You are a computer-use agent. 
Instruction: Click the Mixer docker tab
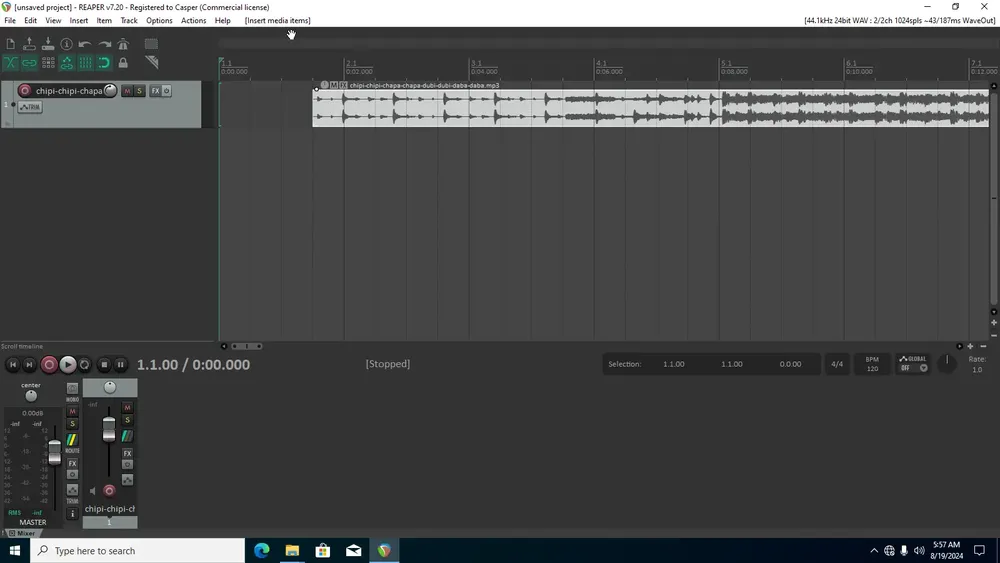(x=22, y=533)
